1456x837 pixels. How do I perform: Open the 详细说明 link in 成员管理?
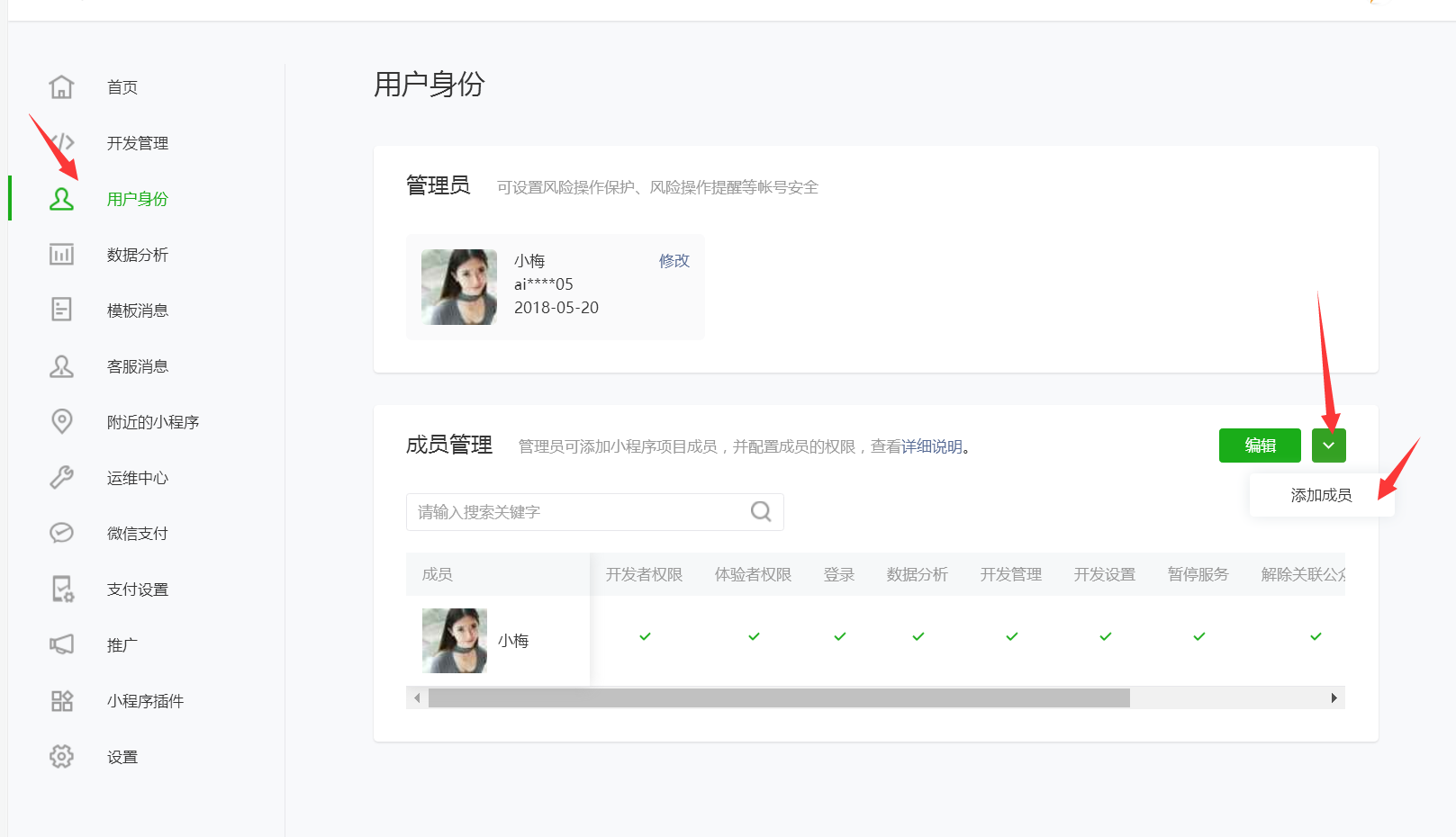[x=932, y=446]
